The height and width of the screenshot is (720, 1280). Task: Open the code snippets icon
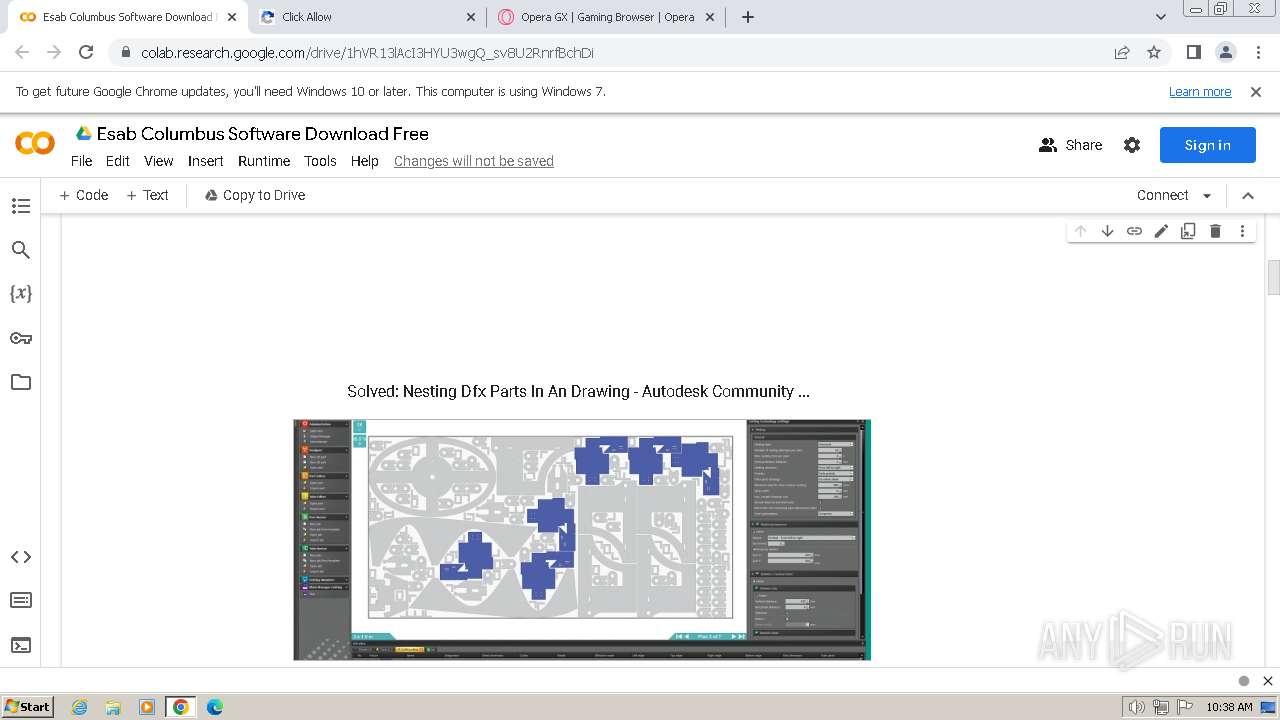[x=21, y=557]
